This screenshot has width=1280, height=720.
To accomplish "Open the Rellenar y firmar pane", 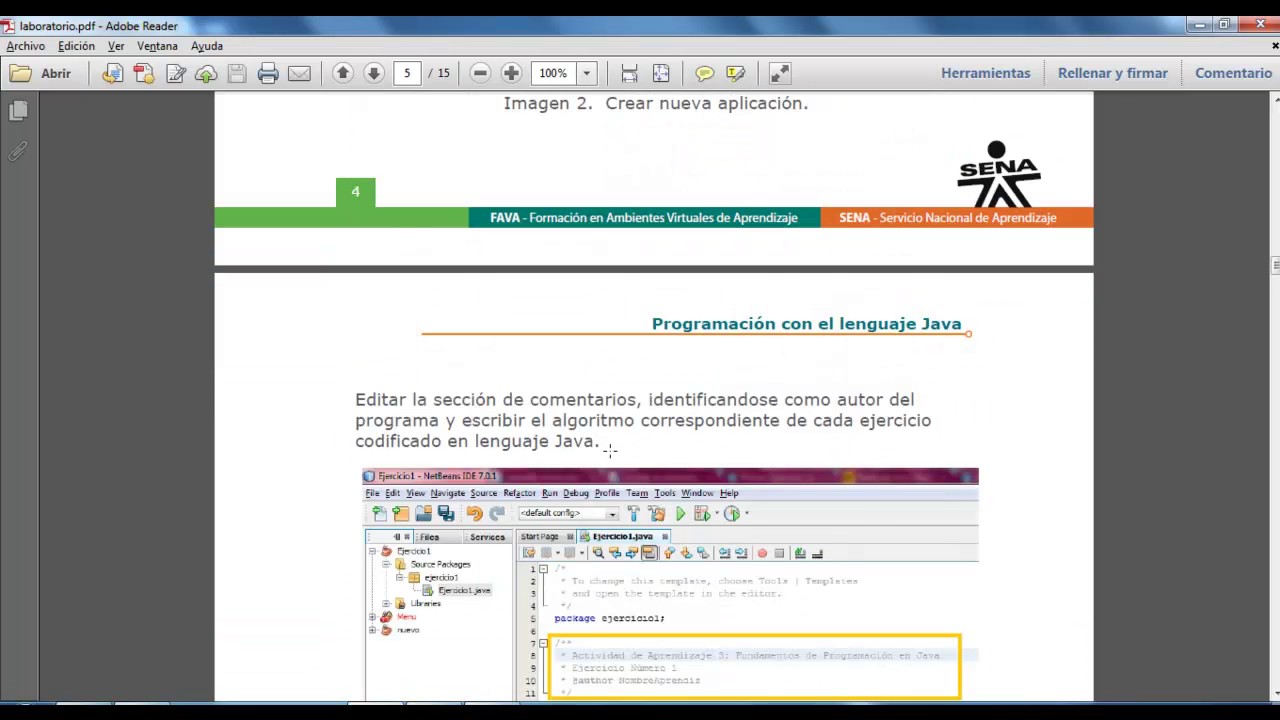I will click(1112, 73).
